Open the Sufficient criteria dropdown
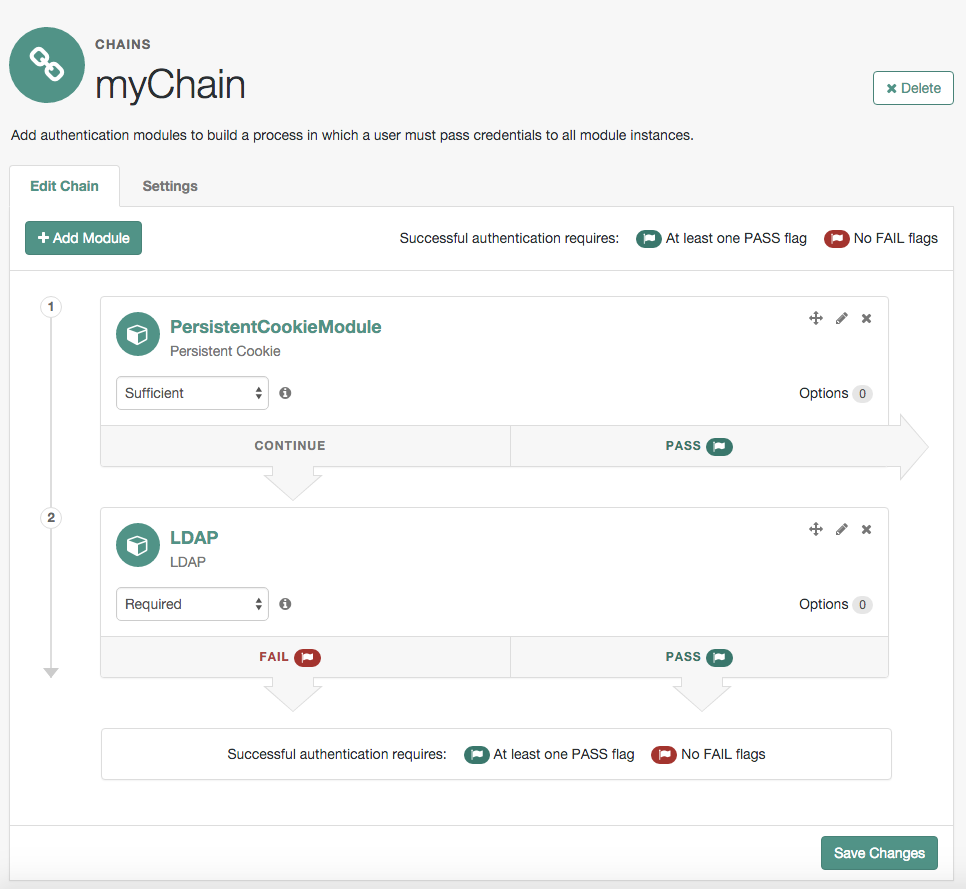 192,393
